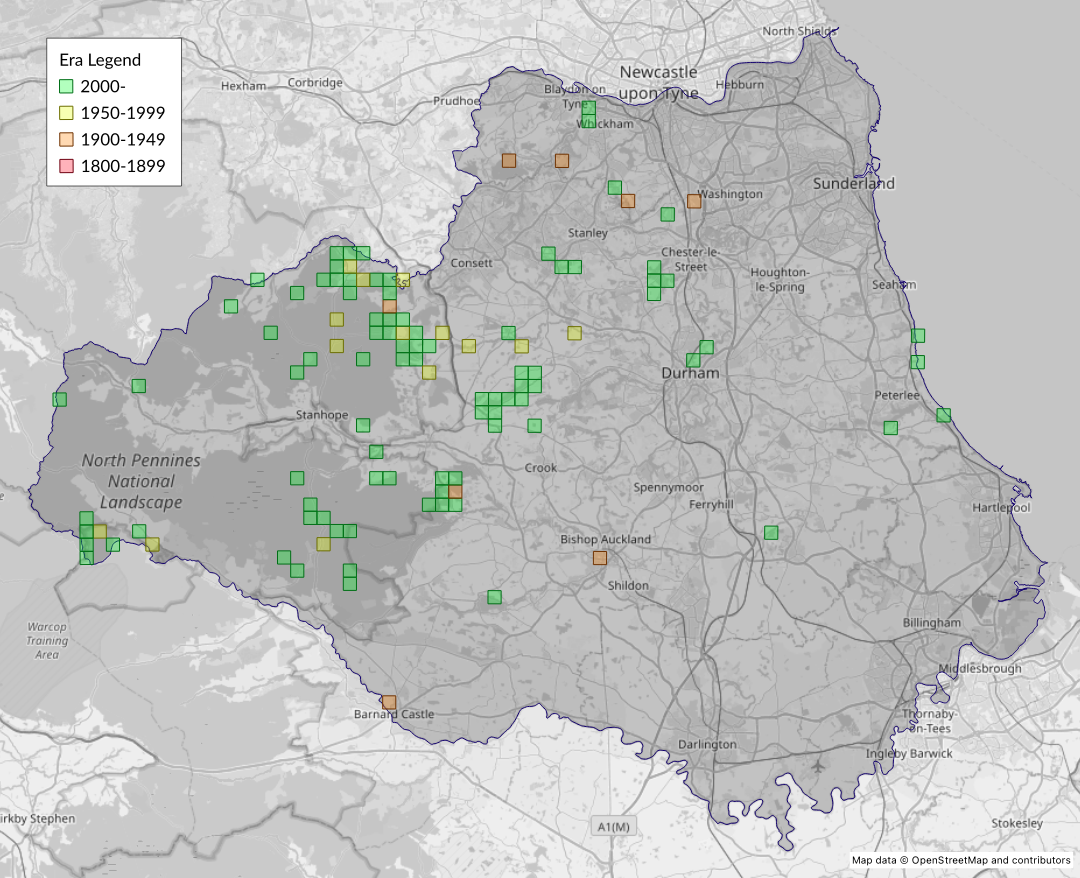Click the North Pennines National Landscape label

[141, 481]
